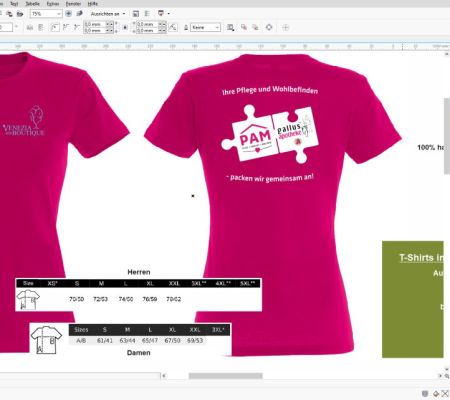Viewport: 450px width, 400px height.
Task: Click the icon left of the Keine dropdown
Action: pos(186,27)
